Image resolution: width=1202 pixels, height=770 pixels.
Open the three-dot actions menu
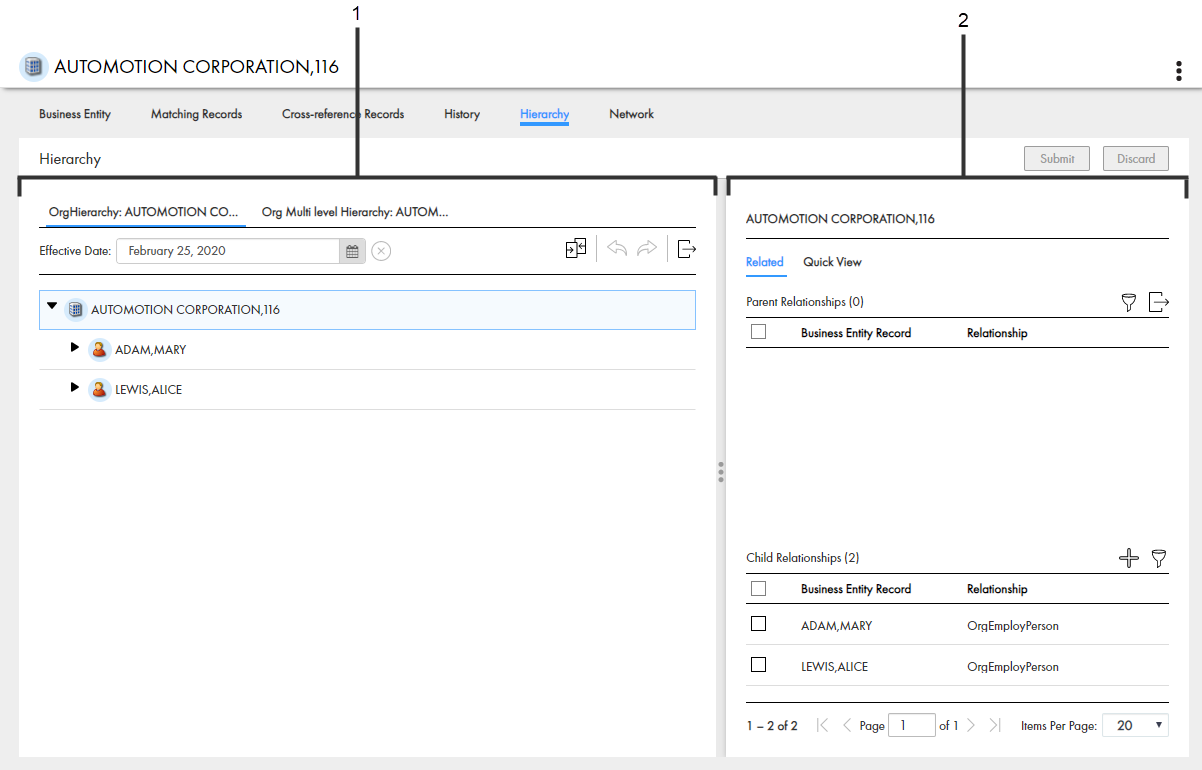1179,71
